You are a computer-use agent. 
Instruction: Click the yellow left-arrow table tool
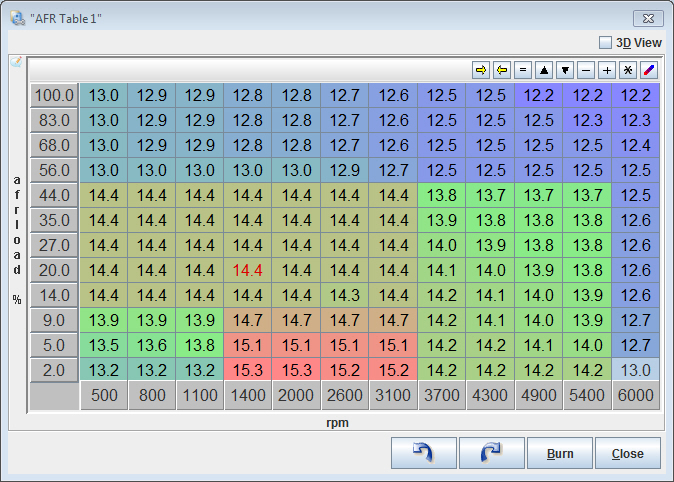coord(502,70)
